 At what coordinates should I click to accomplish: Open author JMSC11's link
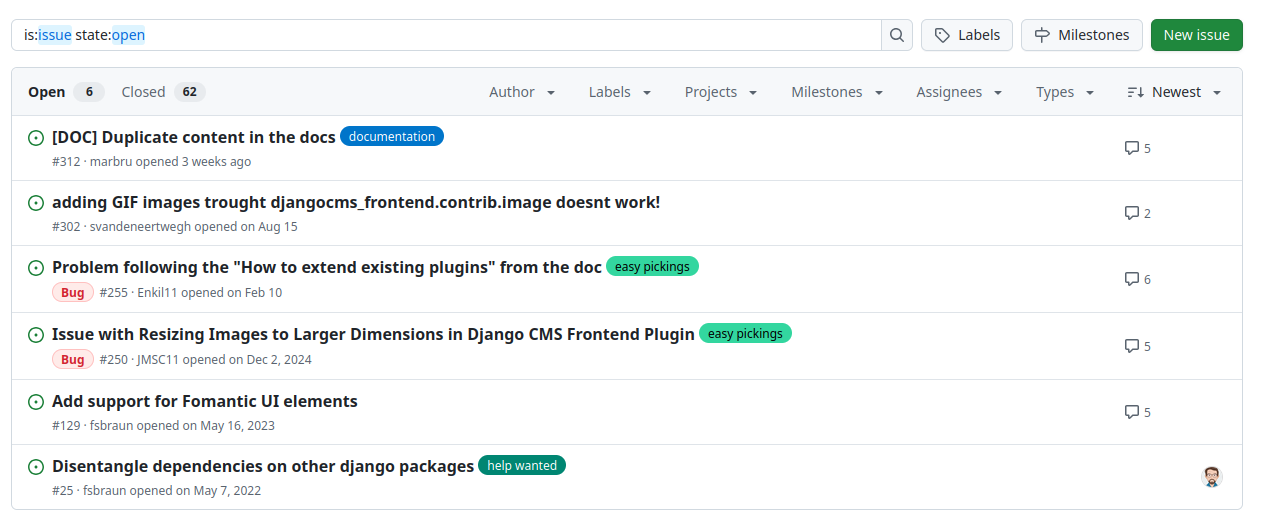[x=158, y=360]
